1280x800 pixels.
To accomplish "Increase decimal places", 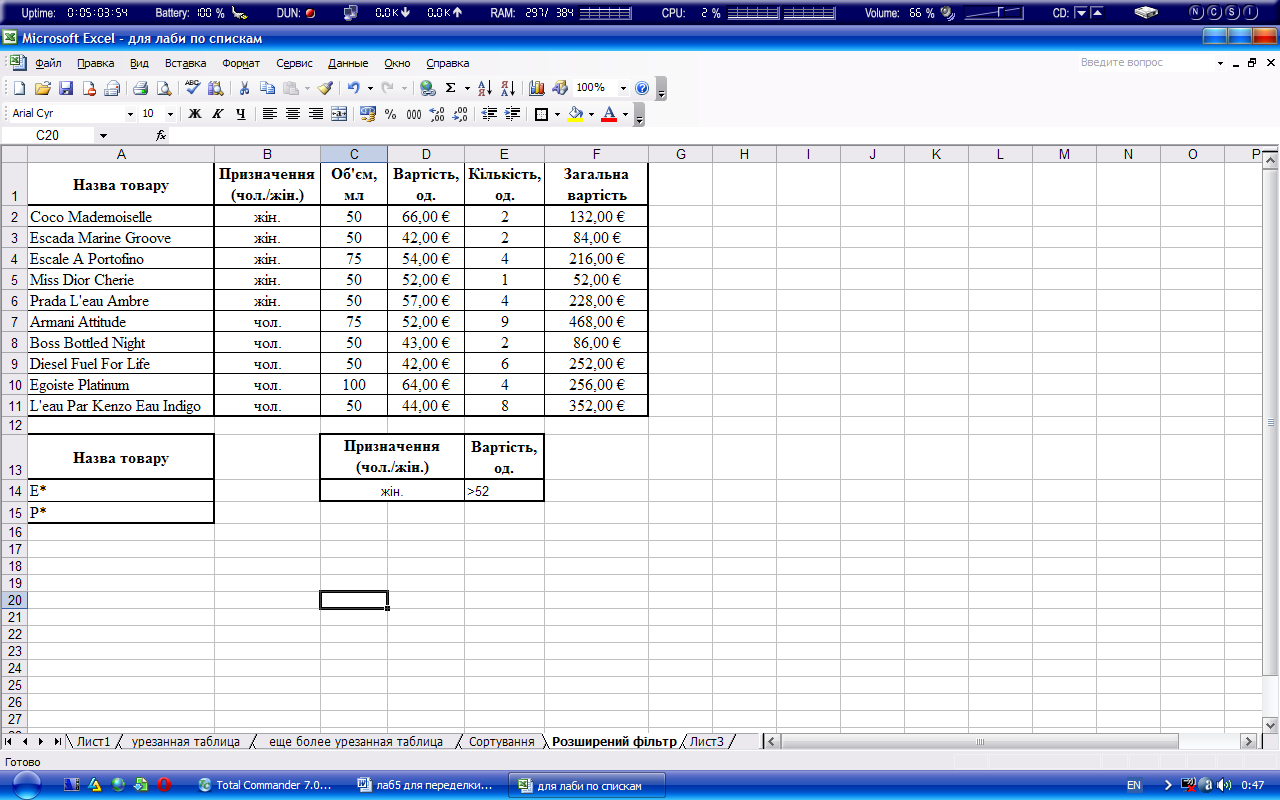I will click(x=437, y=114).
